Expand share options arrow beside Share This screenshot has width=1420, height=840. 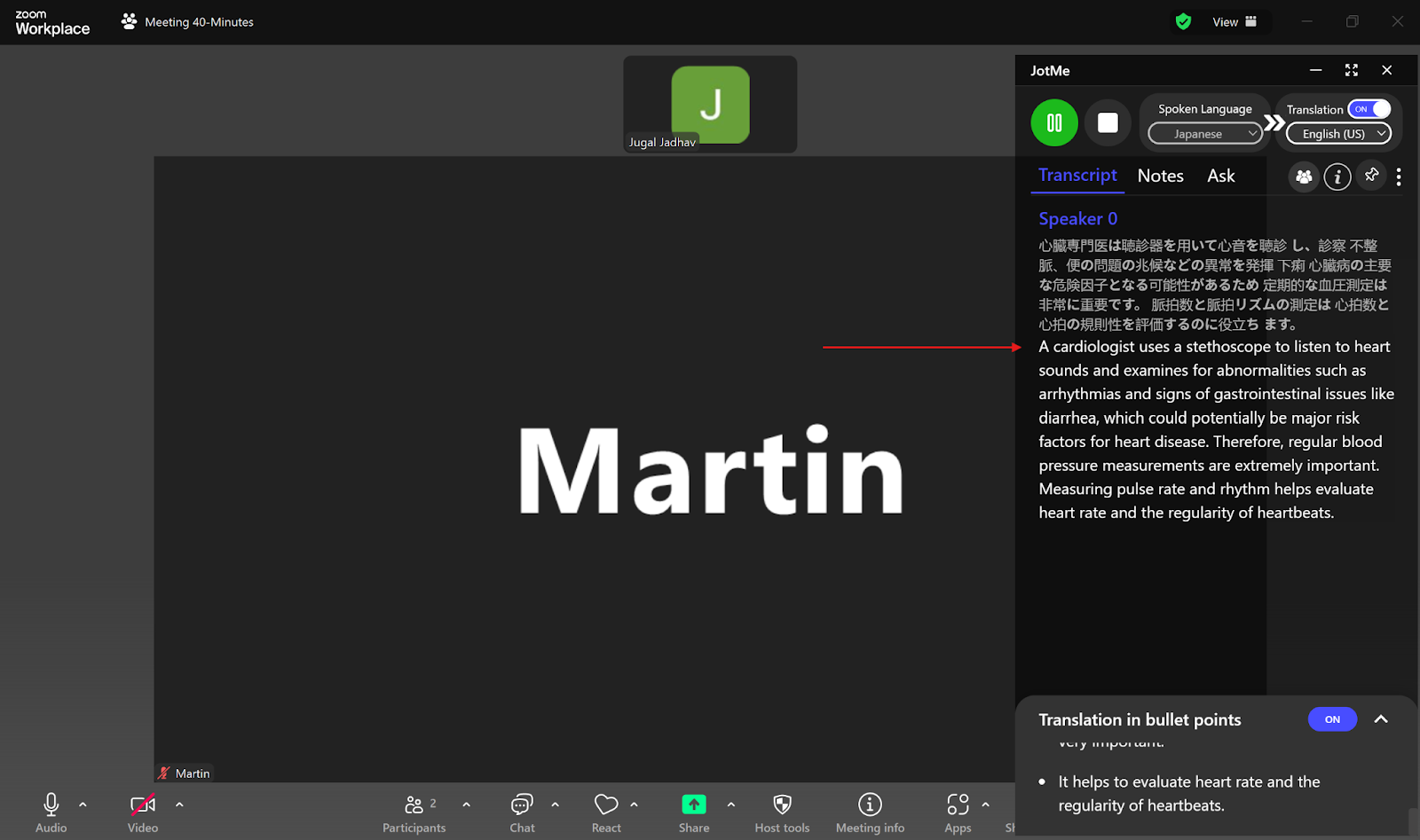point(730,805)
